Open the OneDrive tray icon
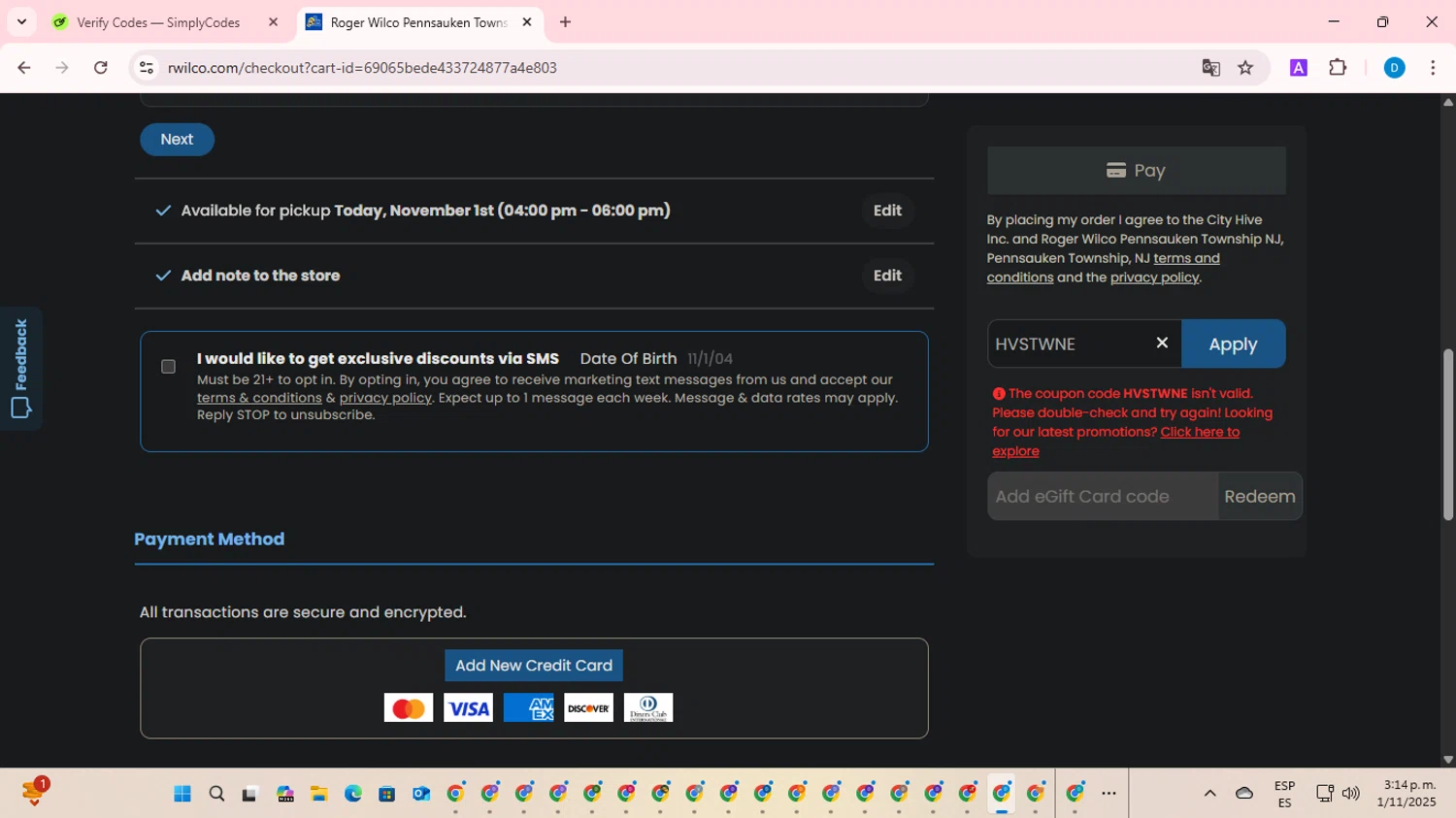 1244,794
